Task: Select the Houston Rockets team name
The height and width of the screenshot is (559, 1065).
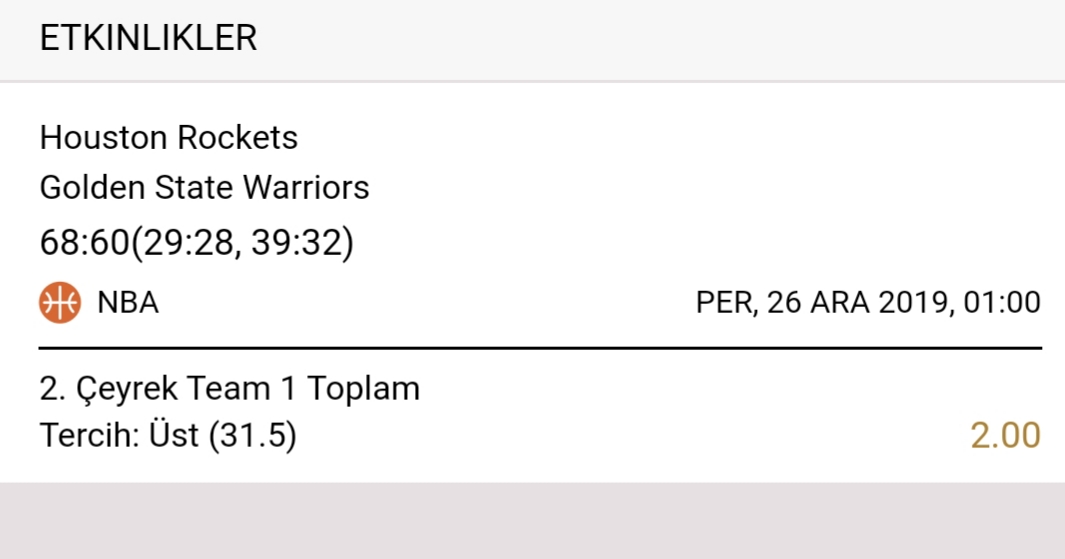Action: point(168,138)
